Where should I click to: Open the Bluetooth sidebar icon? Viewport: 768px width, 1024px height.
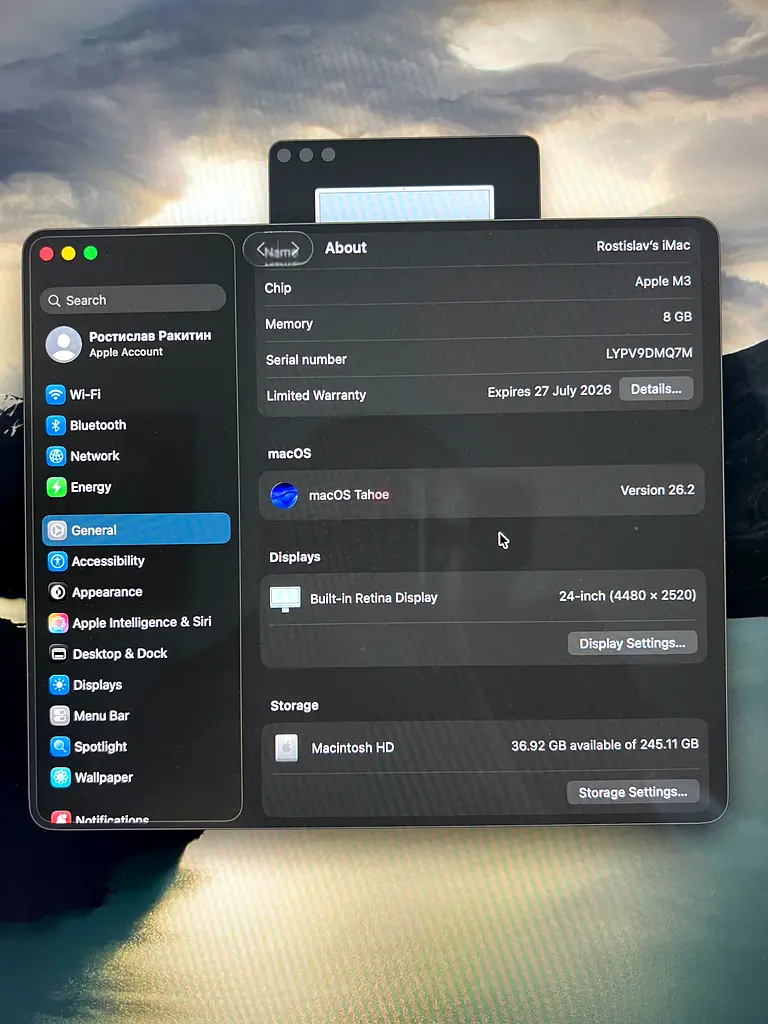click(x=56, y=425)
